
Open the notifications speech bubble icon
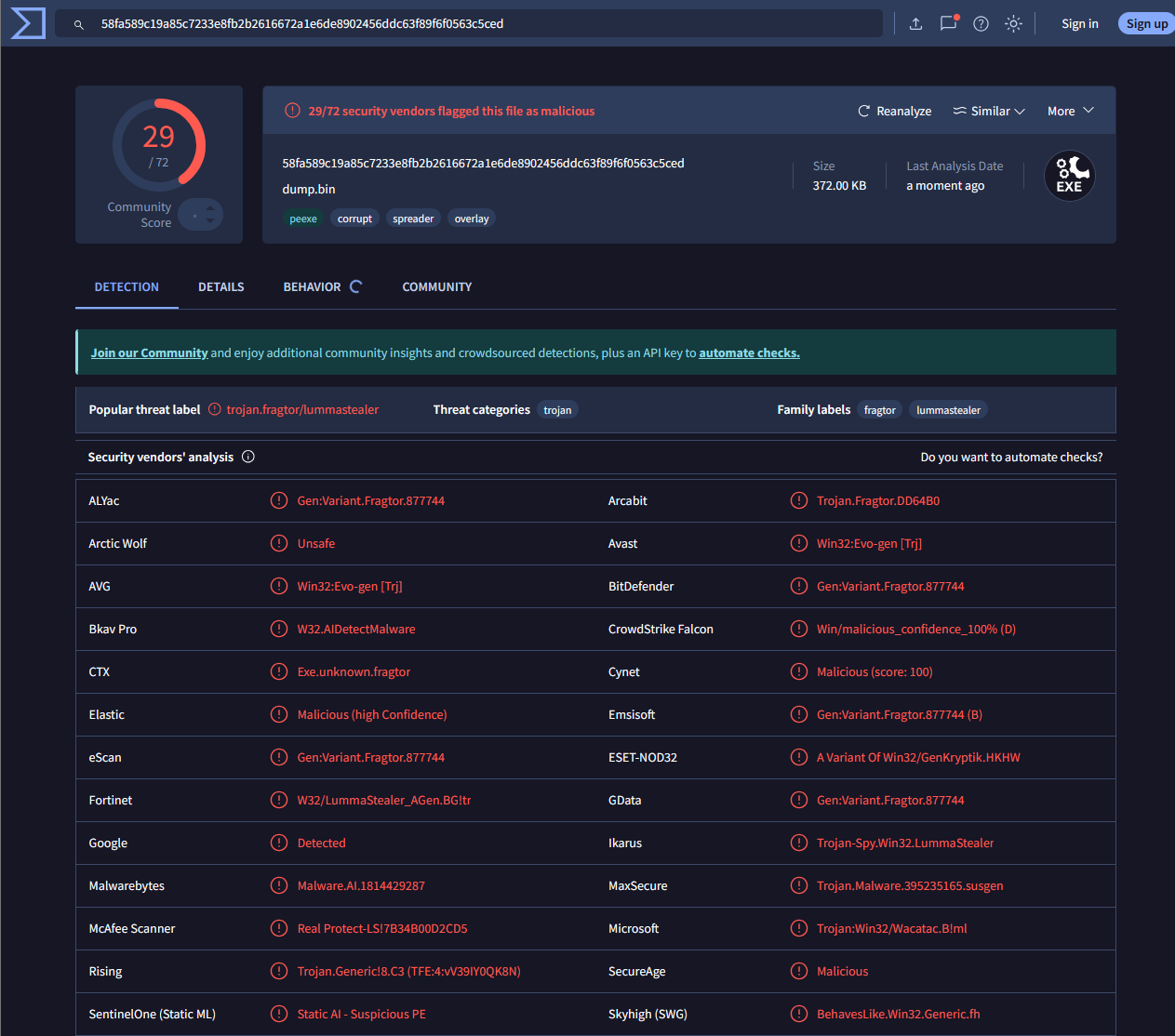coord(949,23)
